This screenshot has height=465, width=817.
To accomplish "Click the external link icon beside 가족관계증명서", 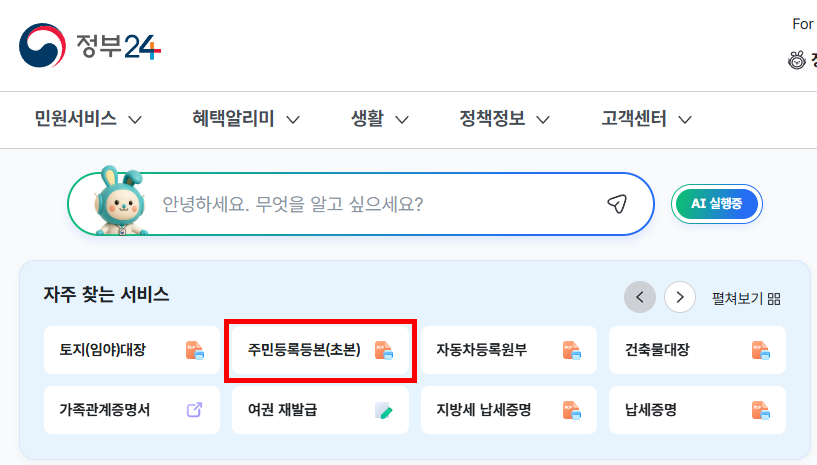I will pyautogui.click(x=194, y=409).
